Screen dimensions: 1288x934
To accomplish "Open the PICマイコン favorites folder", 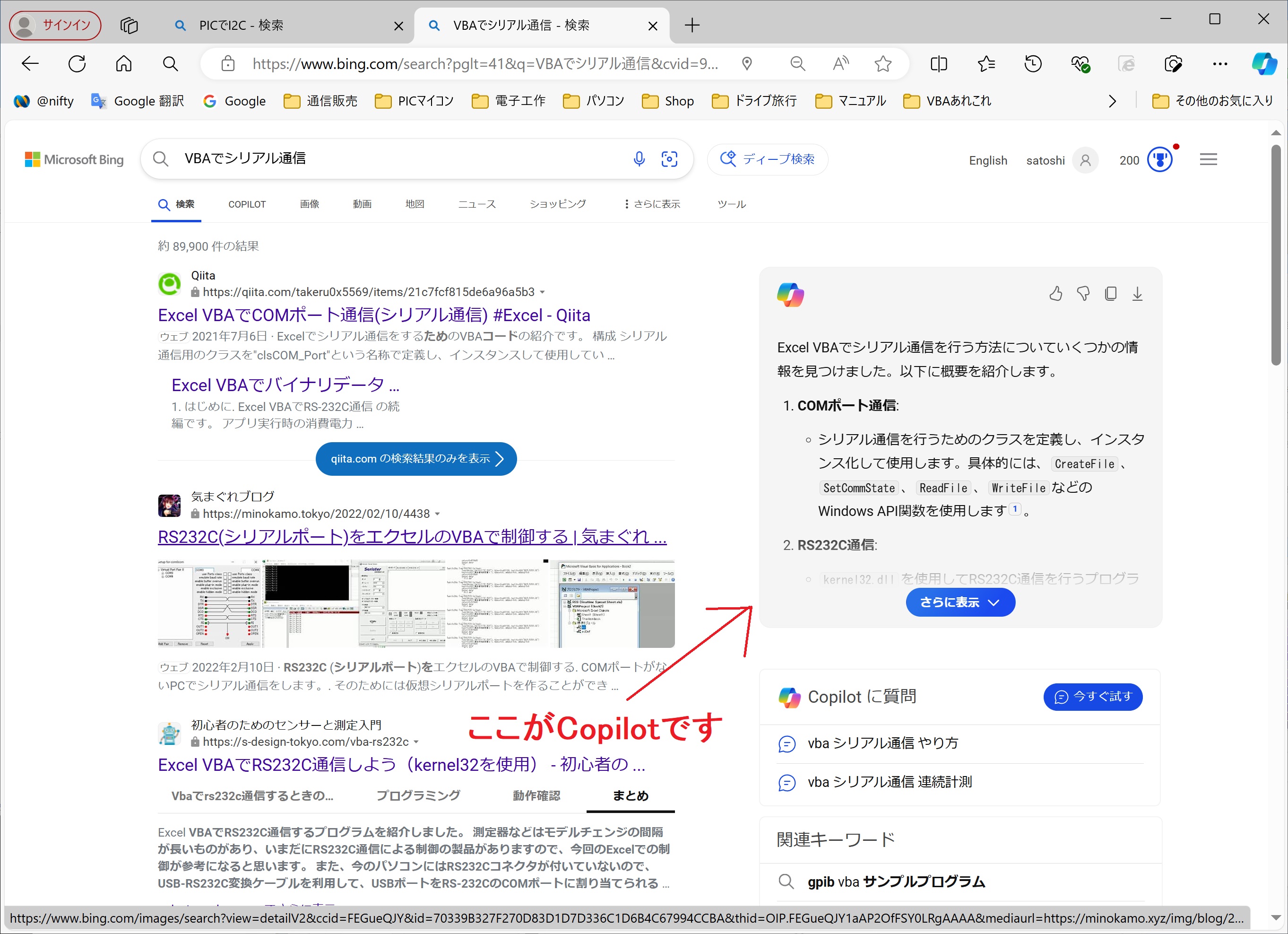I will (x=415, y=101).
